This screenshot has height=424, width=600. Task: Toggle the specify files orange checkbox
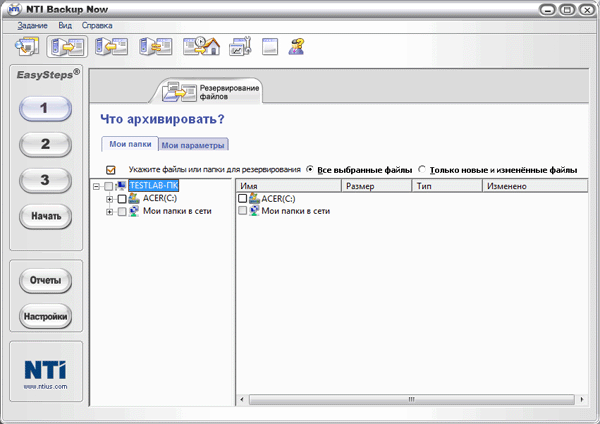[111, 170]
